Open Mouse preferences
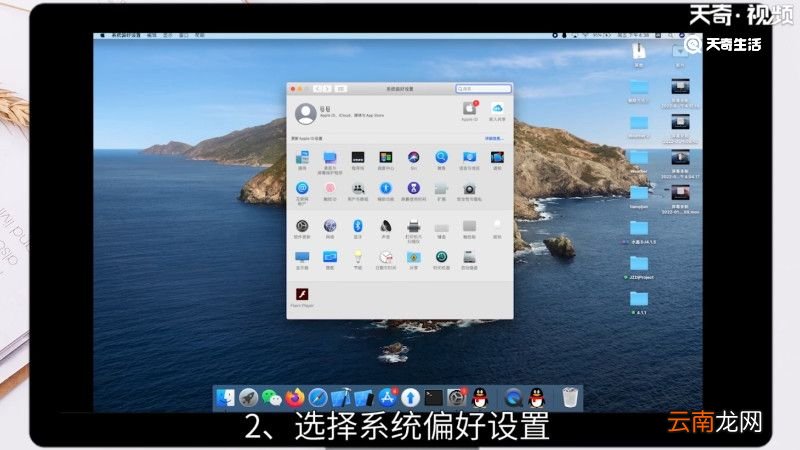Viewport: 800px width, 450px height. coord(497,226)
